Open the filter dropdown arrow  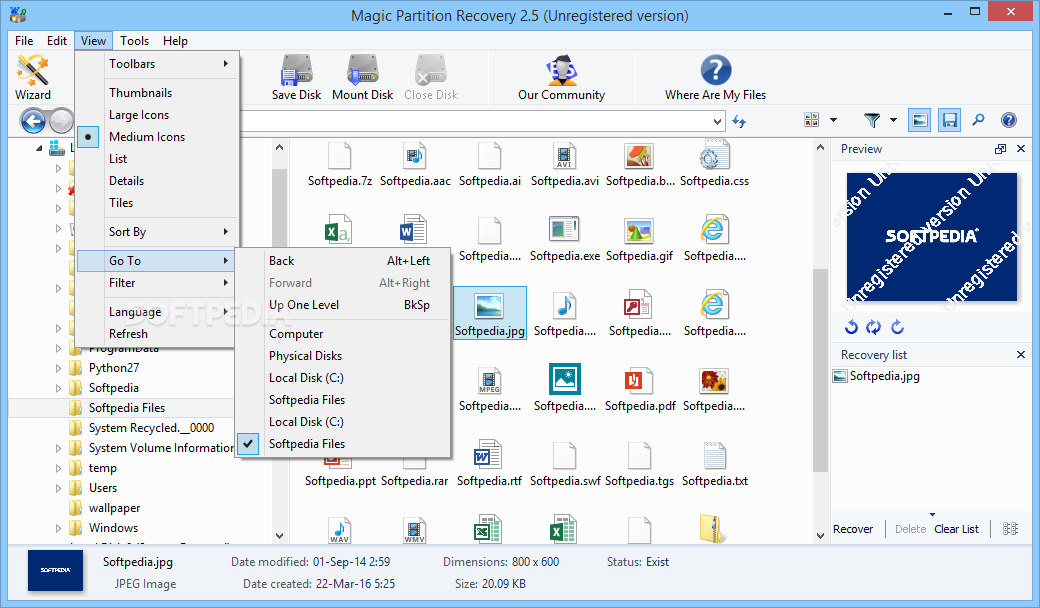[x=893, y=120]
